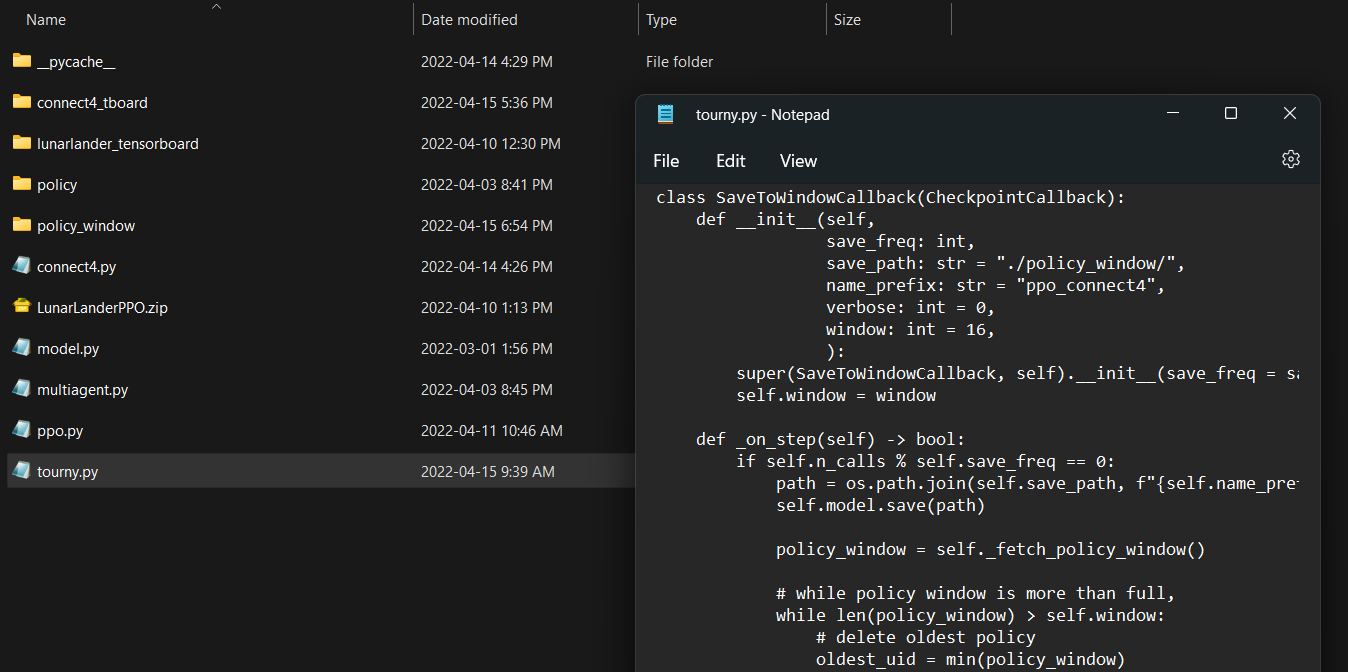Image resolution: width=1348 pixels, height=672 pixels.
Task: Select the tourny.py file name
Action: click(x=67, y=472)
